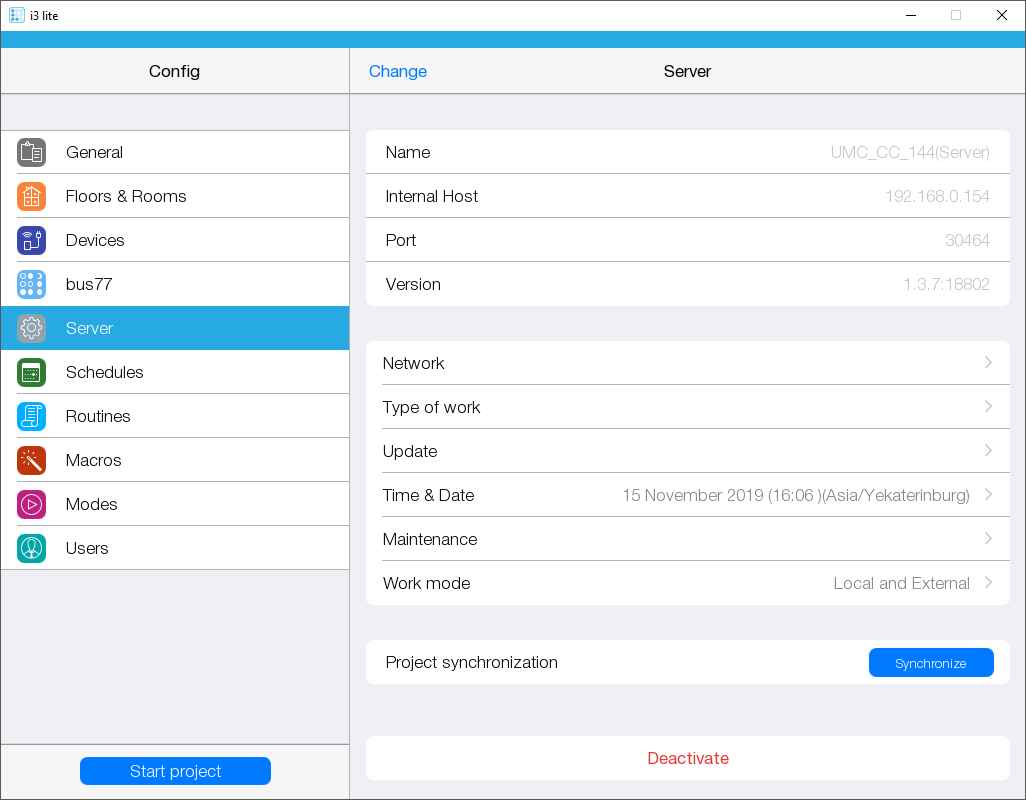Click the Users icon in sidebar
The height and width of the screenshot is (800, 1026).
31,549
